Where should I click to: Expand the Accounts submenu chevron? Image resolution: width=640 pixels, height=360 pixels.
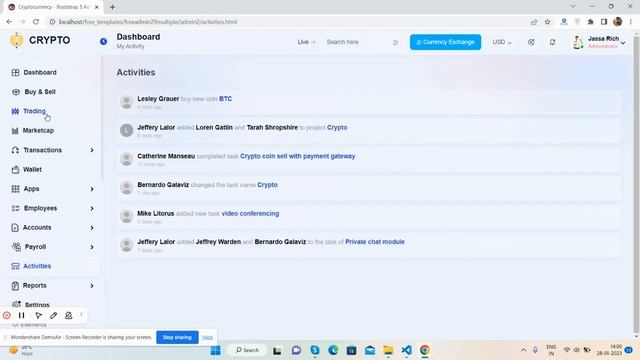tap(92, 228)
